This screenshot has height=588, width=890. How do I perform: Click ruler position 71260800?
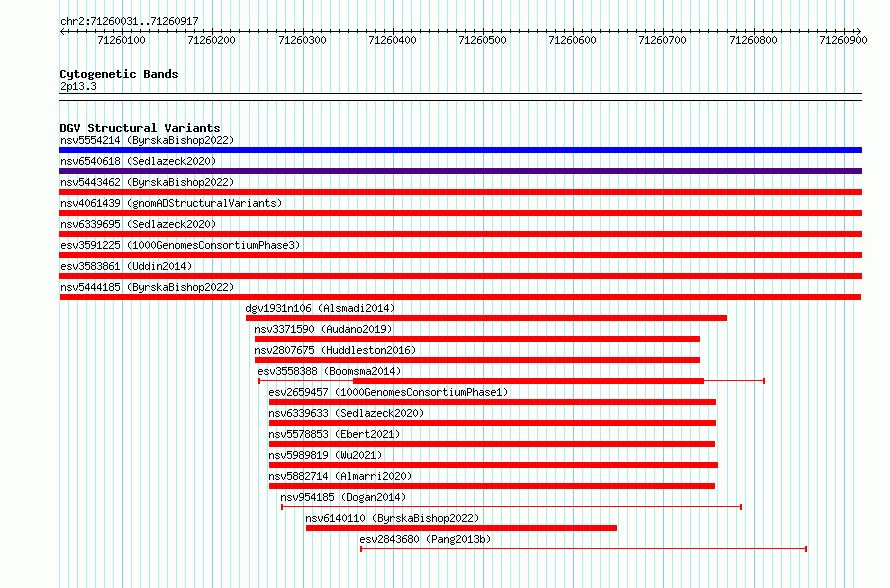[x=753, y=40]
